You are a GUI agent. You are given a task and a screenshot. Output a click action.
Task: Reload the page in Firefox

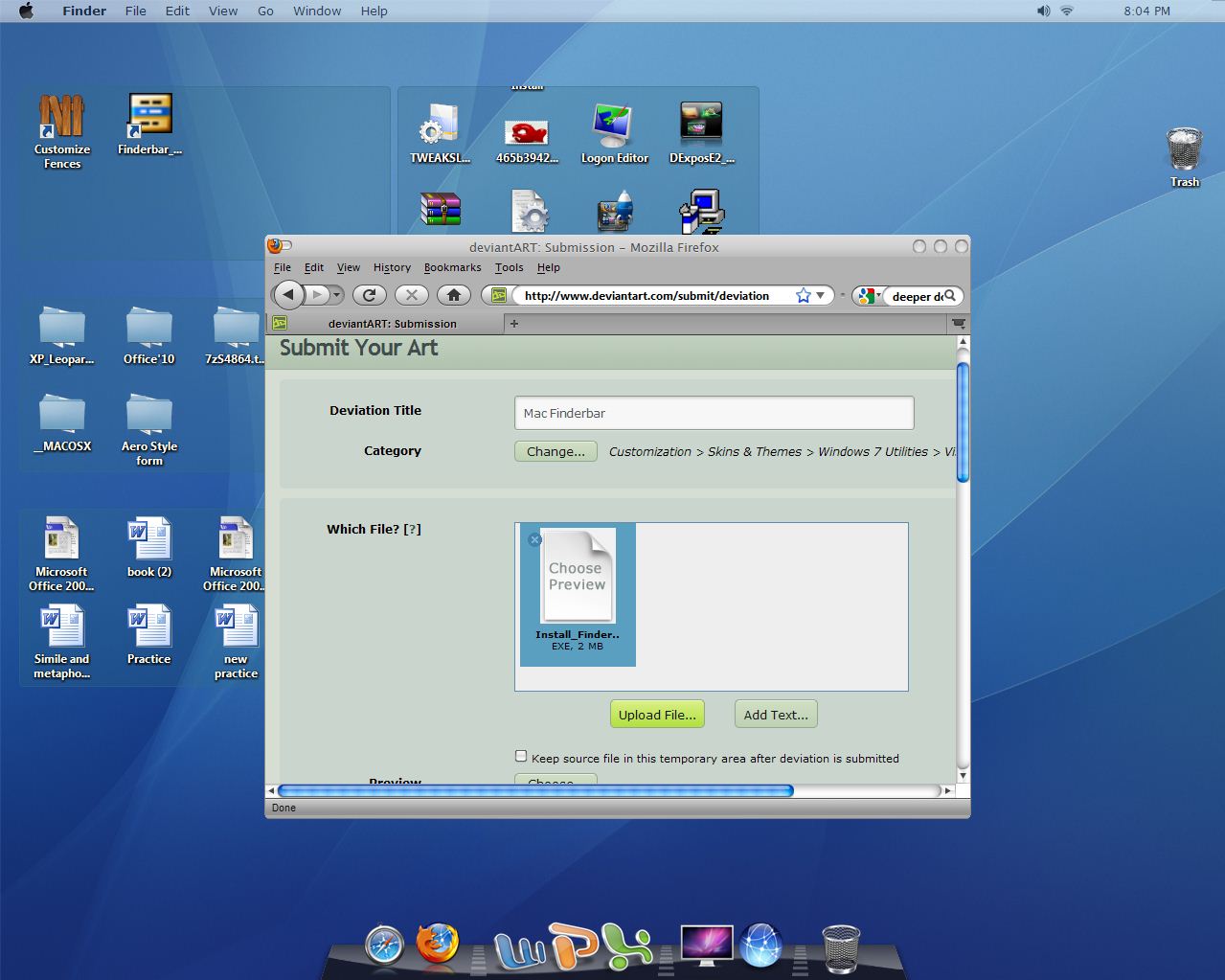370,295
